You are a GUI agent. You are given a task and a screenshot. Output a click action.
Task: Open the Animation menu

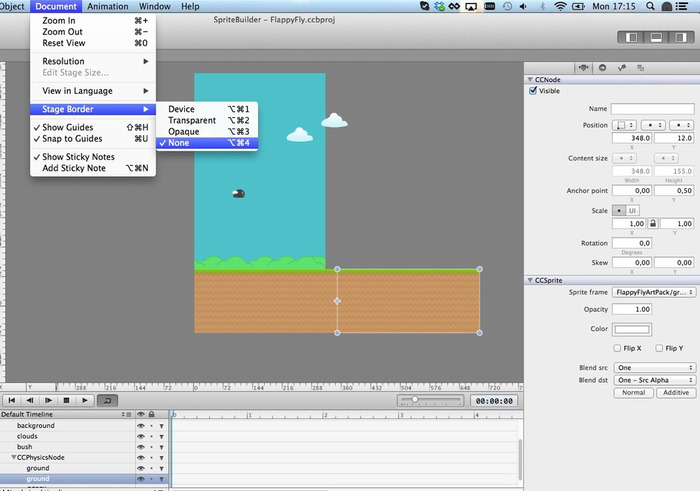click(108, 6)
